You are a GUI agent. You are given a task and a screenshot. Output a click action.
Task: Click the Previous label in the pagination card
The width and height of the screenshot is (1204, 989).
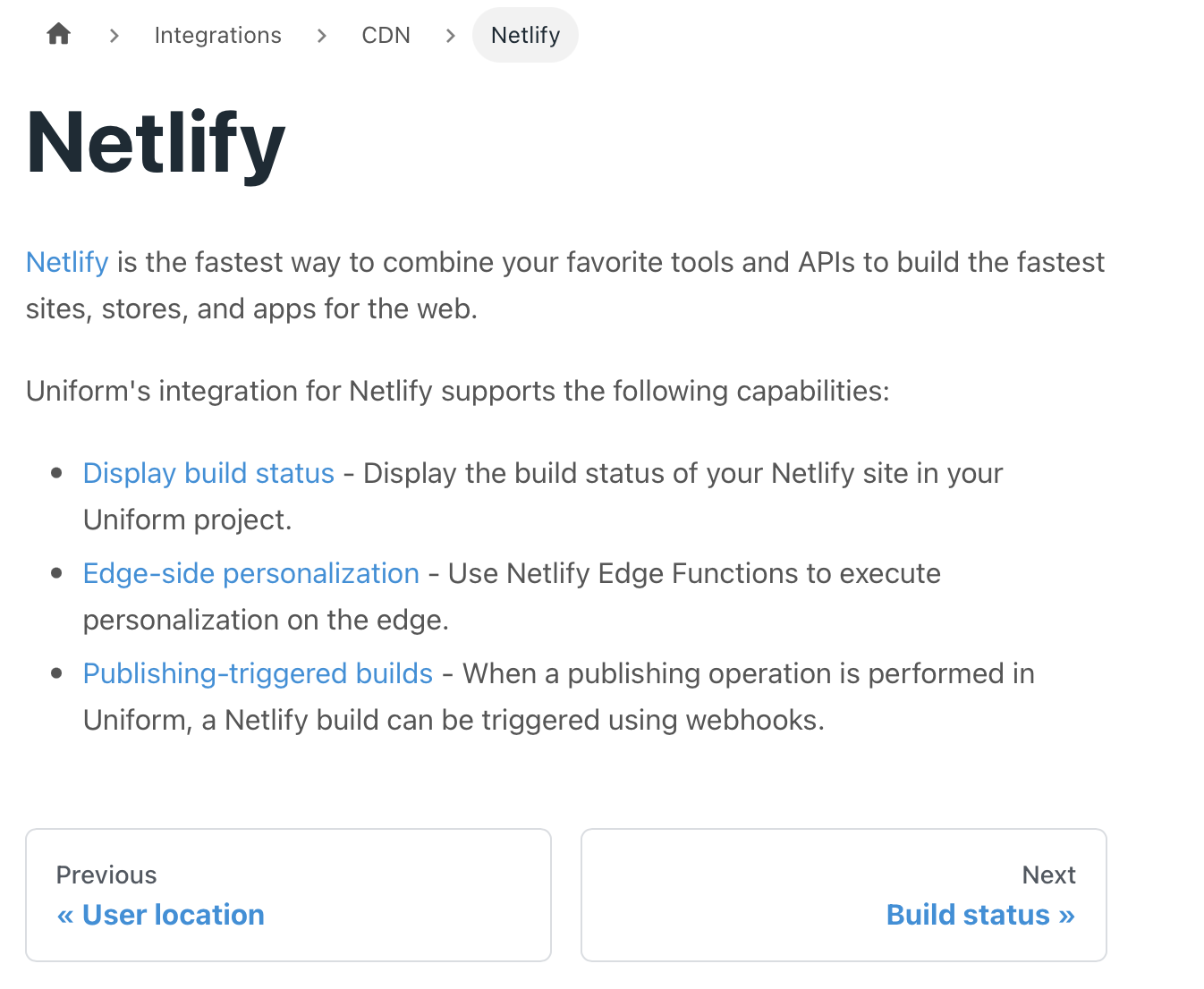point(106,875)
